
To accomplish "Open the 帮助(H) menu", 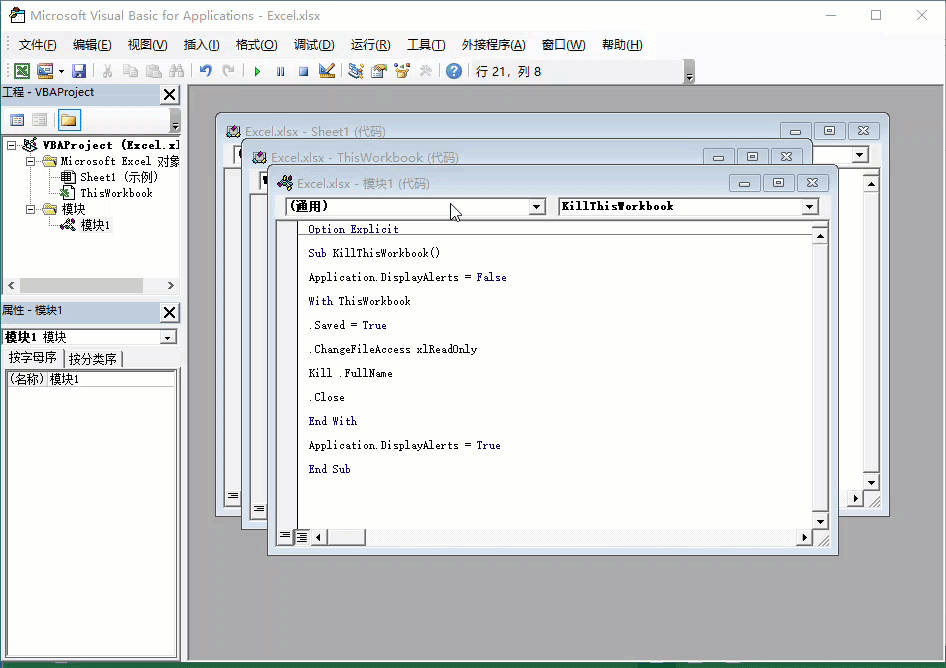I will (622, 45).
